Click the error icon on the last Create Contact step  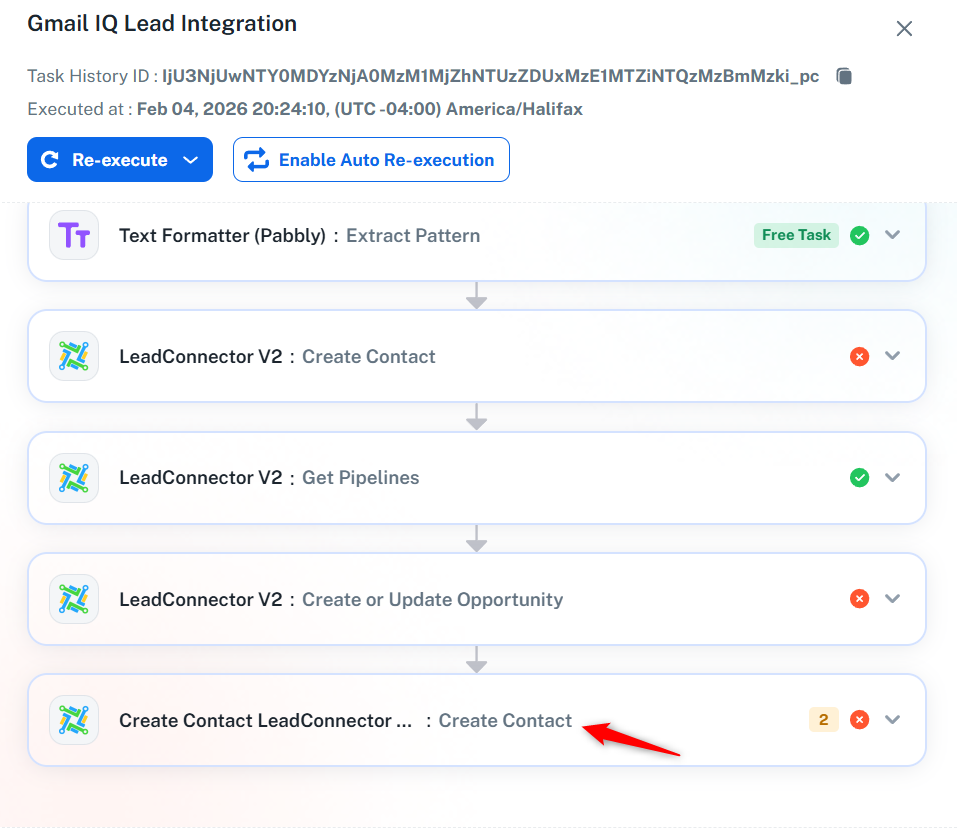pyautogui.click(x=859, y=720)
